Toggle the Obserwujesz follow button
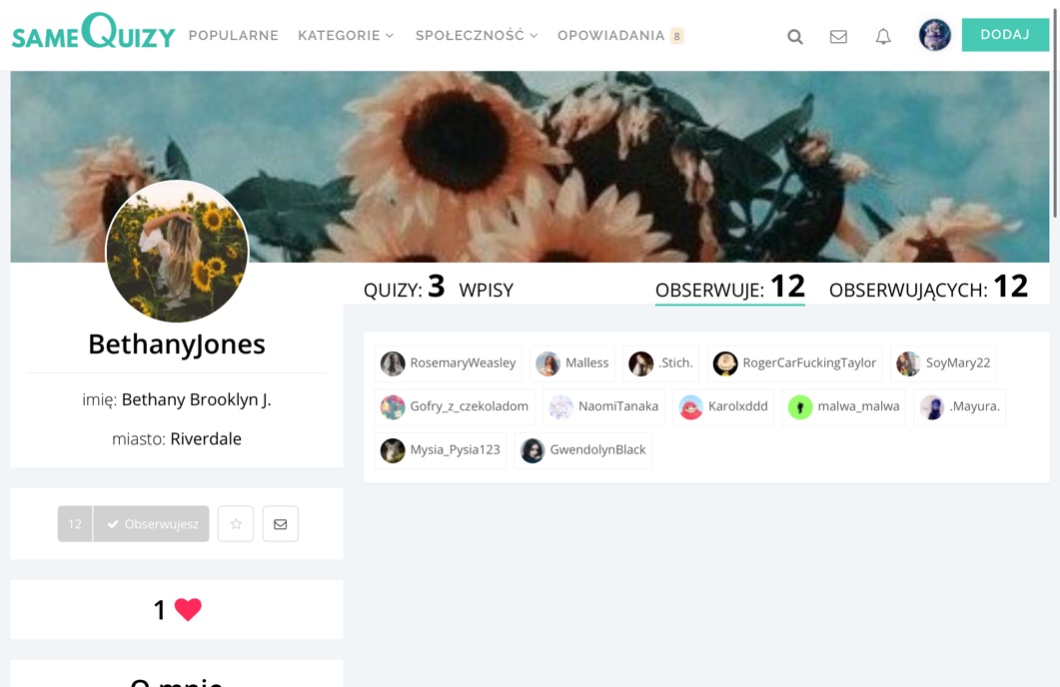 click(x=152, y=524)
